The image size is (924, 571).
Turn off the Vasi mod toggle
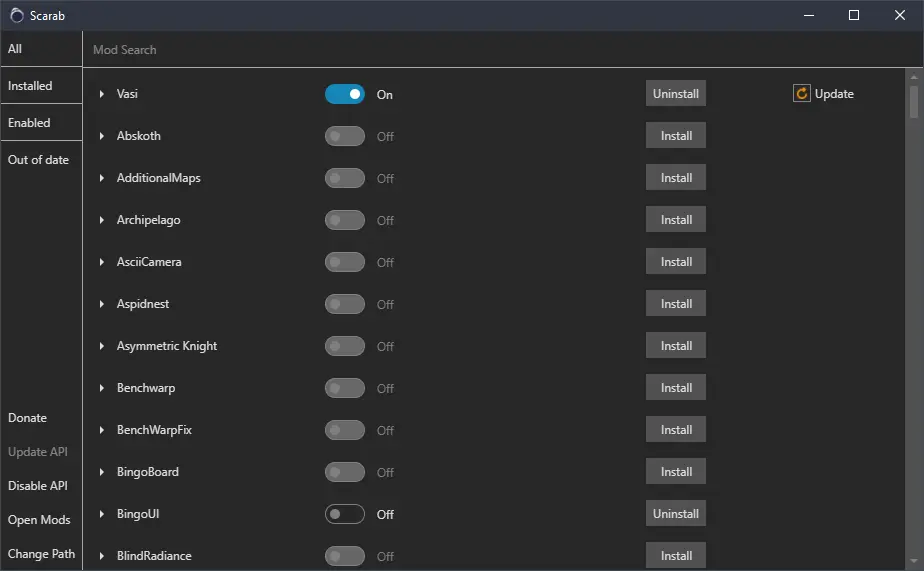coord(345,94)
